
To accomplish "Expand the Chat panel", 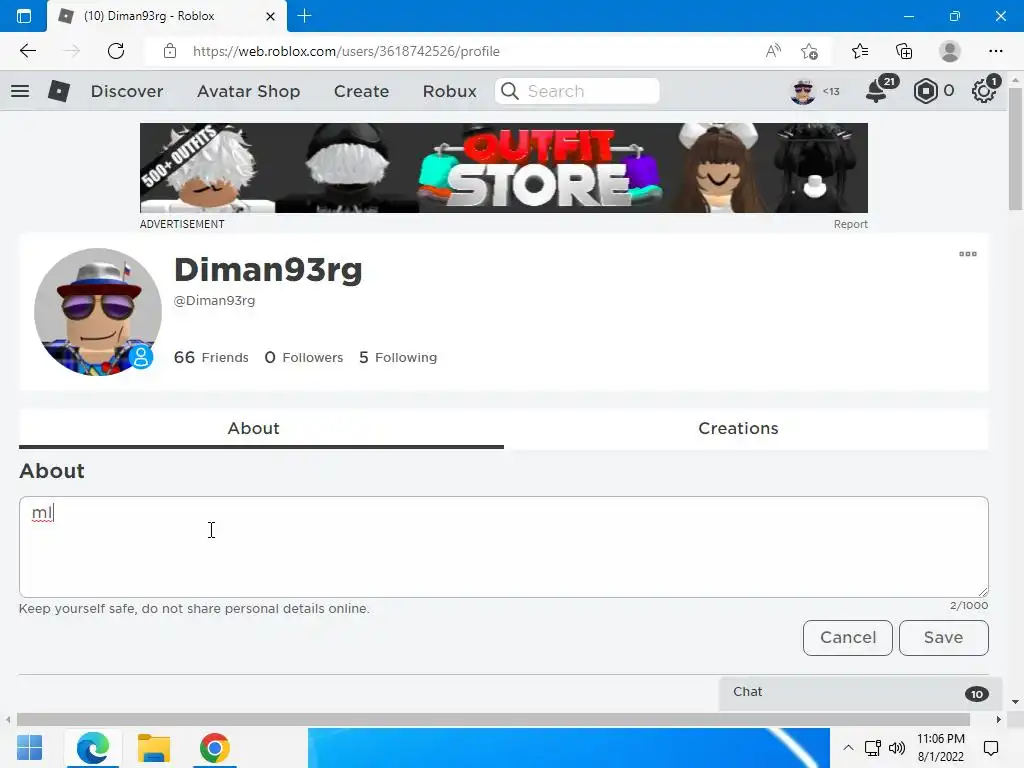I will (861, 693).
